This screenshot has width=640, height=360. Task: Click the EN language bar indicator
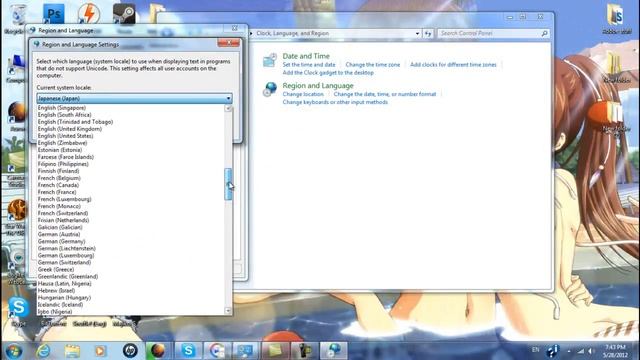536,350
